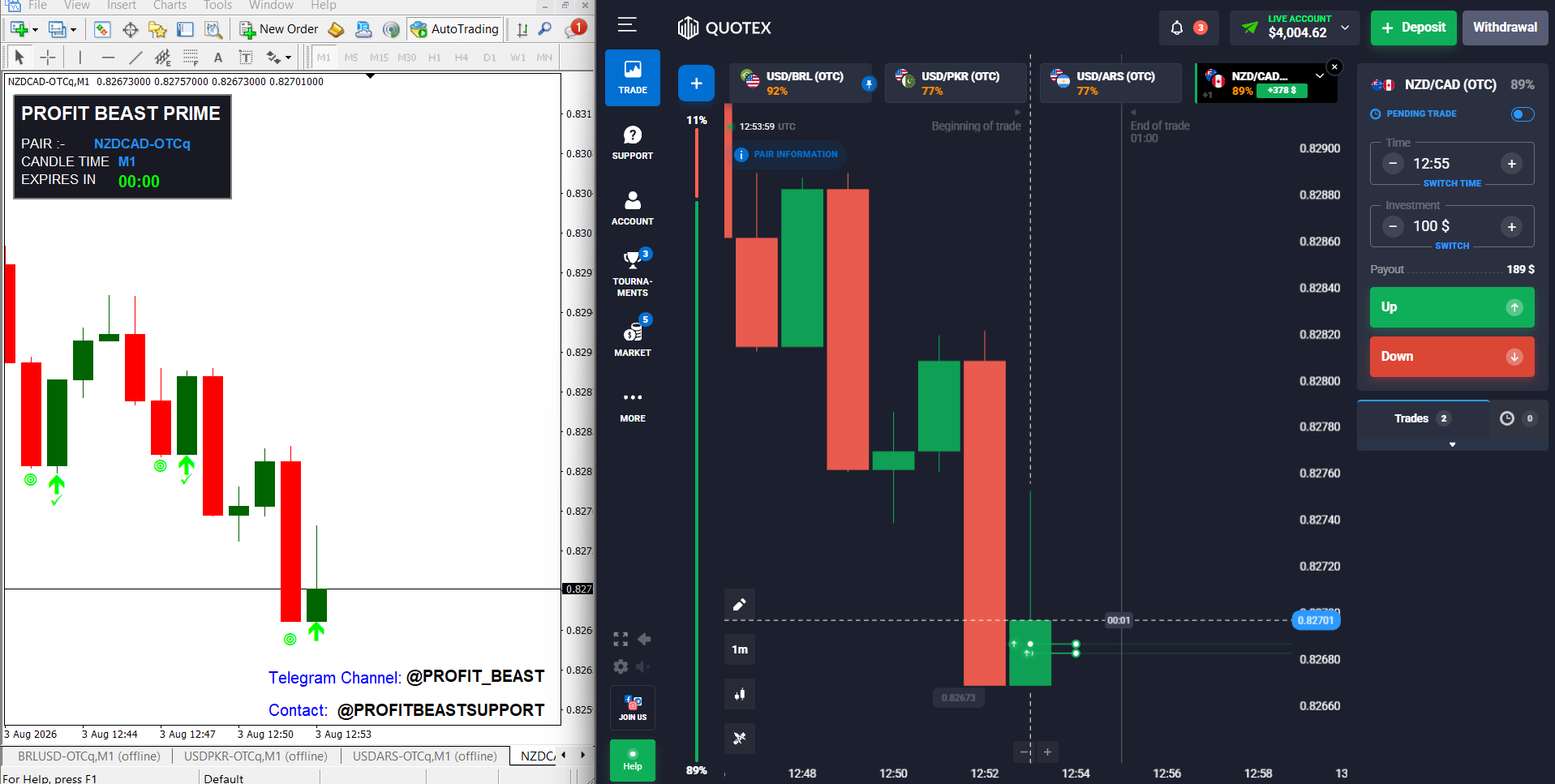Zoom out the Quotex chart timeline
Viewport: 1555px width, 784px height.
click(x=1024, y=752)
